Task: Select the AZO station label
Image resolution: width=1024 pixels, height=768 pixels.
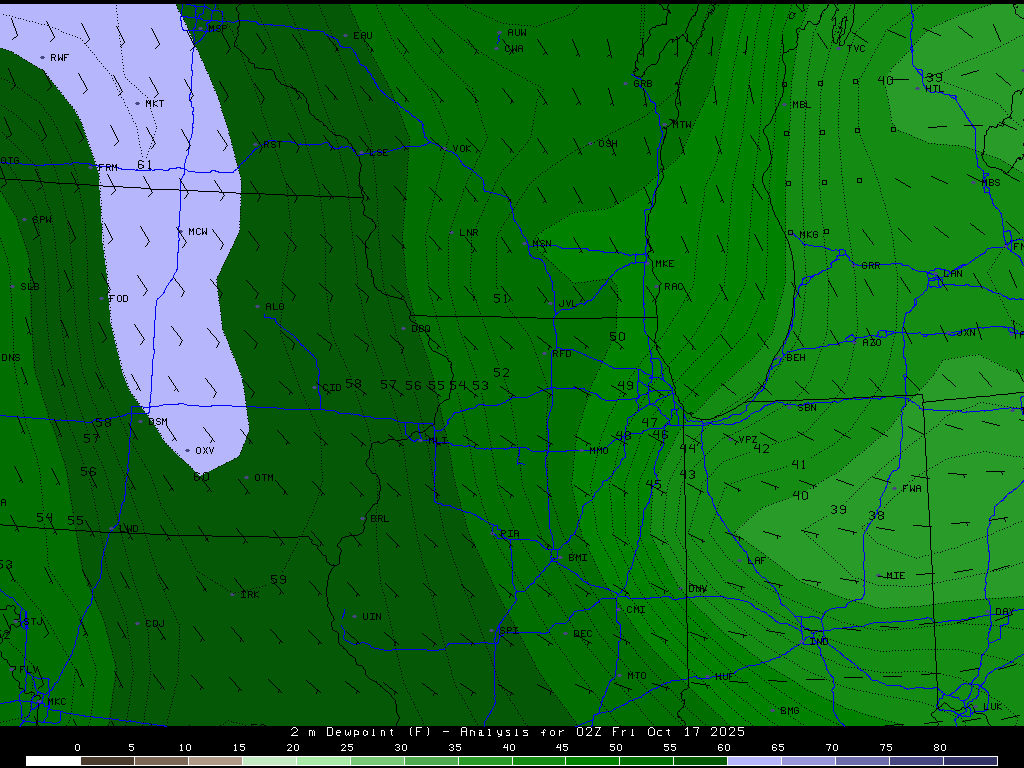Action: tap(872, 342)
